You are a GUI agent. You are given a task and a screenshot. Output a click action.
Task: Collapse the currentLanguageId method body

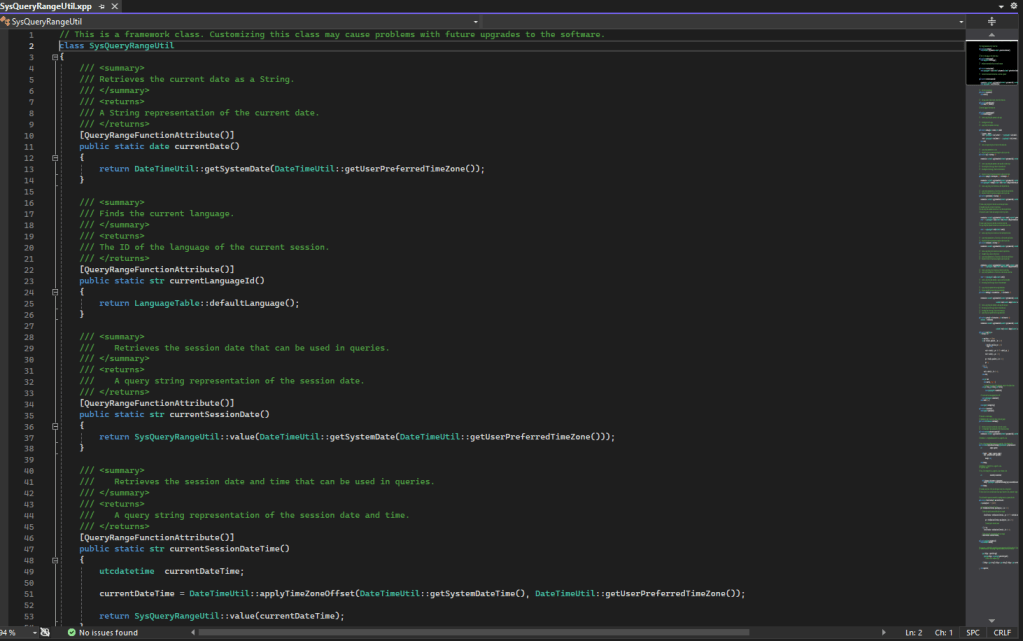pos(54,292)
